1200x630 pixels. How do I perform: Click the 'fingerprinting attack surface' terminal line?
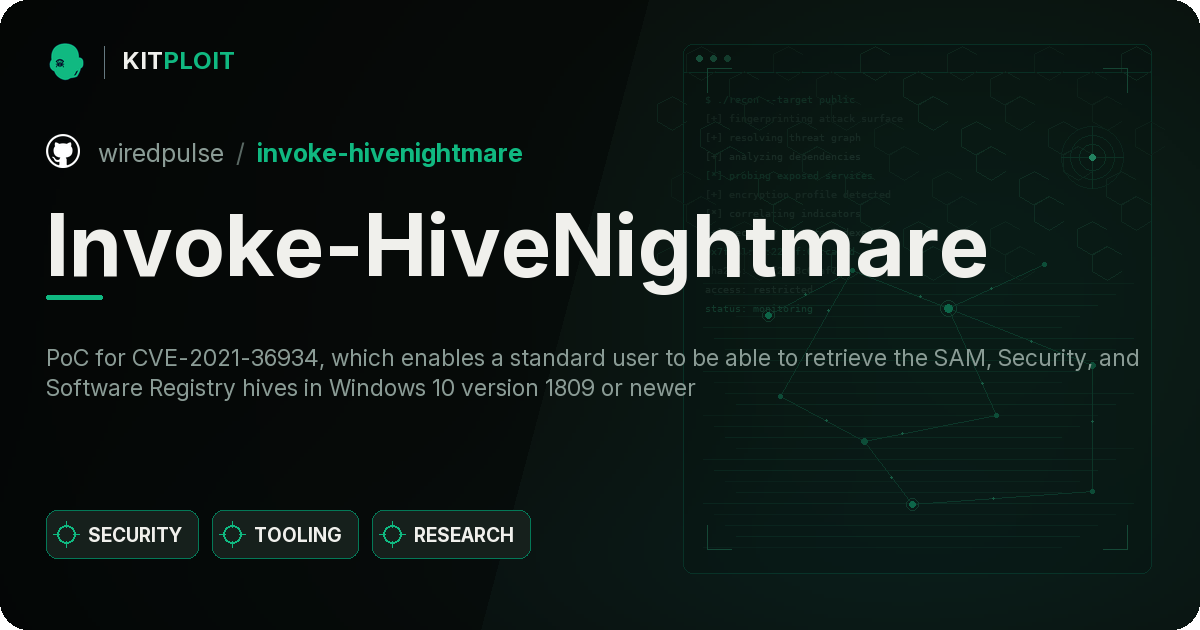click(x=803, y=119)
